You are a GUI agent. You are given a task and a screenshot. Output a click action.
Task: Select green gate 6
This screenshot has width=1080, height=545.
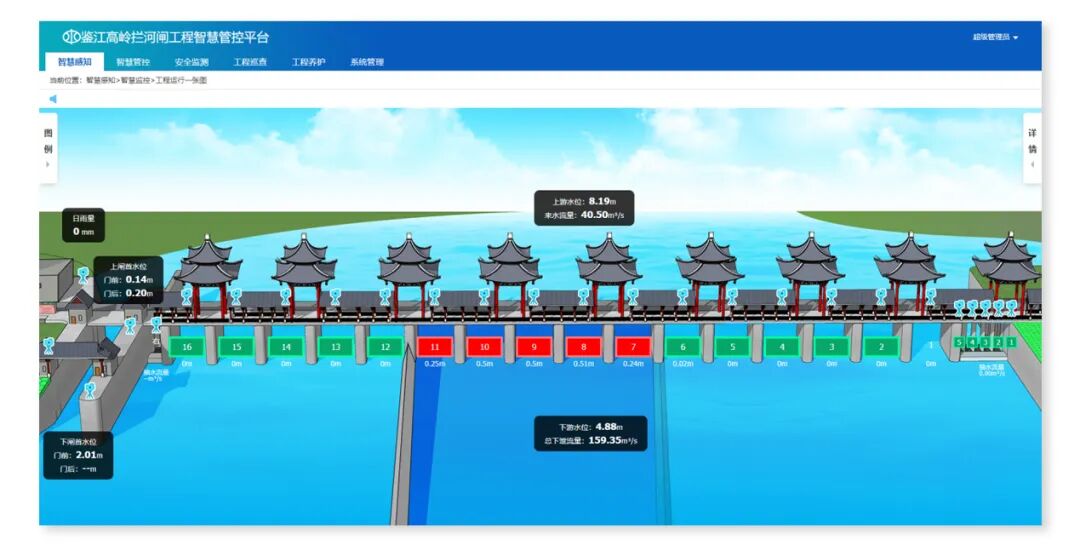(x=683, y=347)
